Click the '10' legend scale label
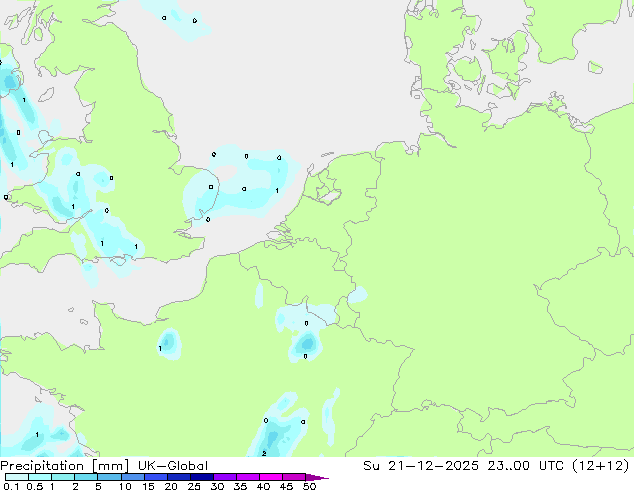 click(x=125, y=486)
